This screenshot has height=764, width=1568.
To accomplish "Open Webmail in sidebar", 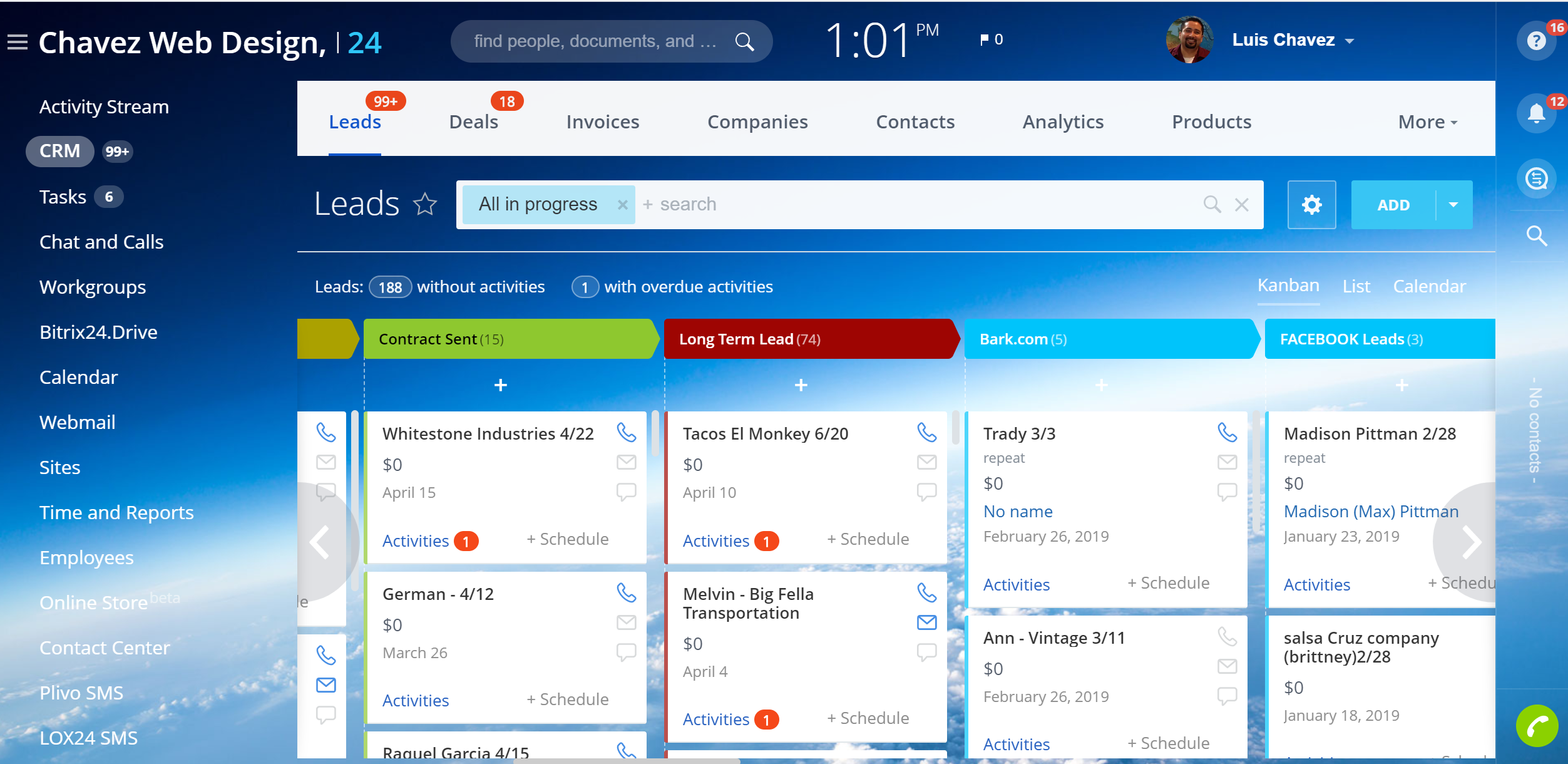I will tap(77, 422).
